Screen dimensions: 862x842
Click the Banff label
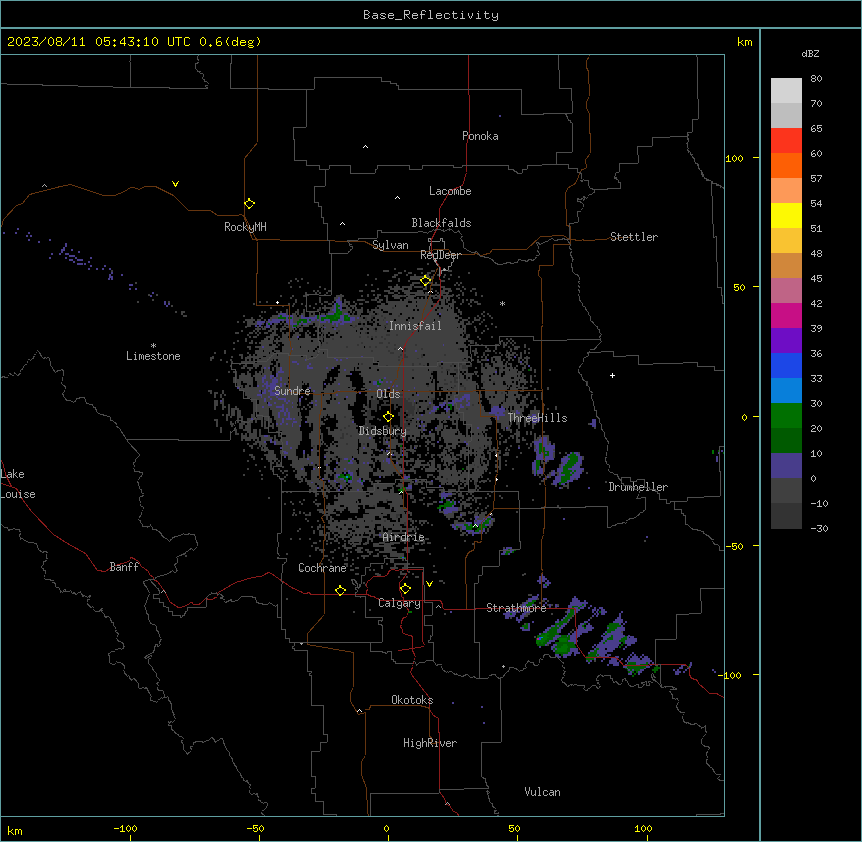pyautogui.click(x=124, y=567)
